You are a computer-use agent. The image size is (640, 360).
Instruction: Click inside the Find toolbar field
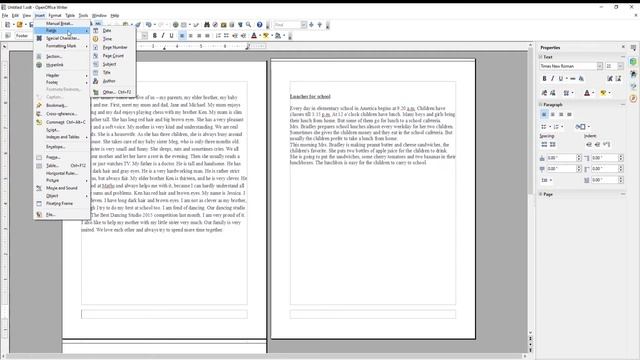coord(287,25)
